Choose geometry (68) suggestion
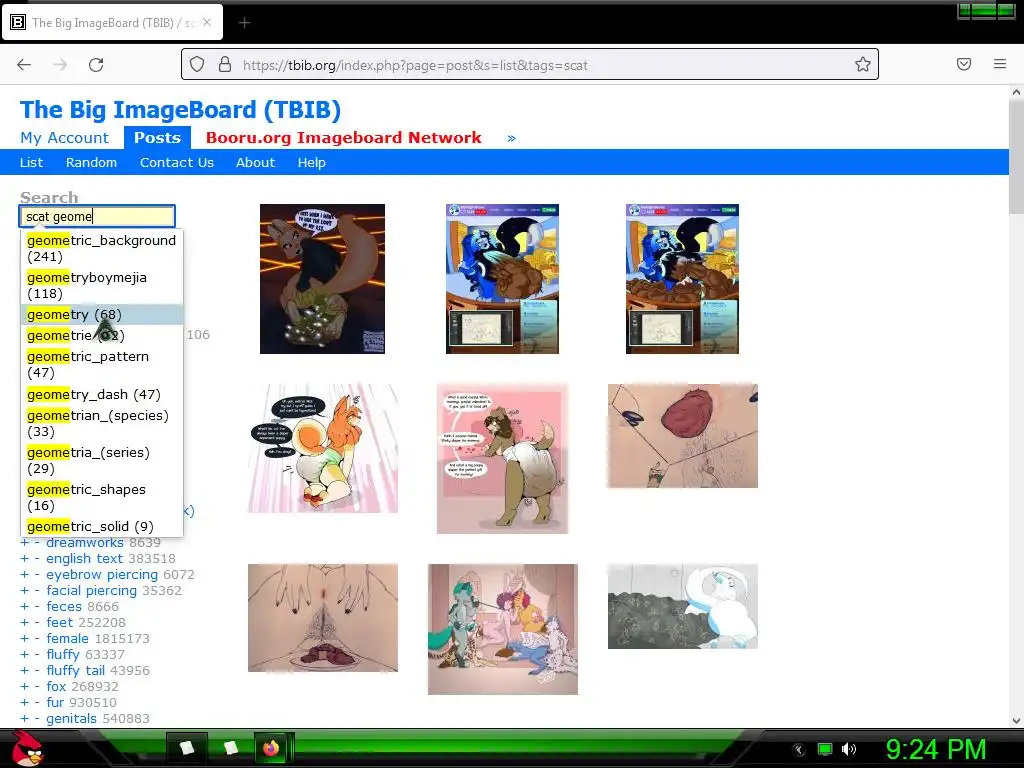The image size is (1024, 768). coord(102,314)
